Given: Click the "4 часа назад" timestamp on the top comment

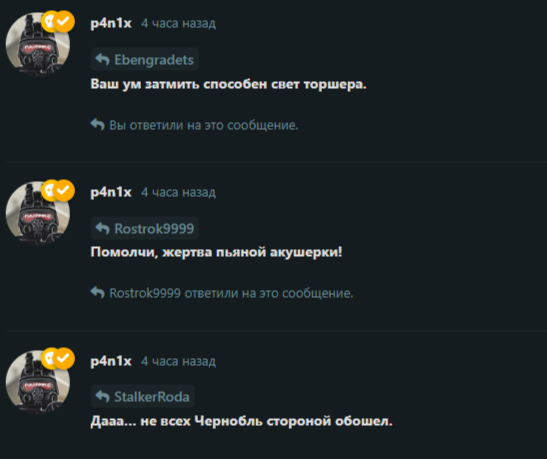Looking at the screenshot, I should 178,23.
